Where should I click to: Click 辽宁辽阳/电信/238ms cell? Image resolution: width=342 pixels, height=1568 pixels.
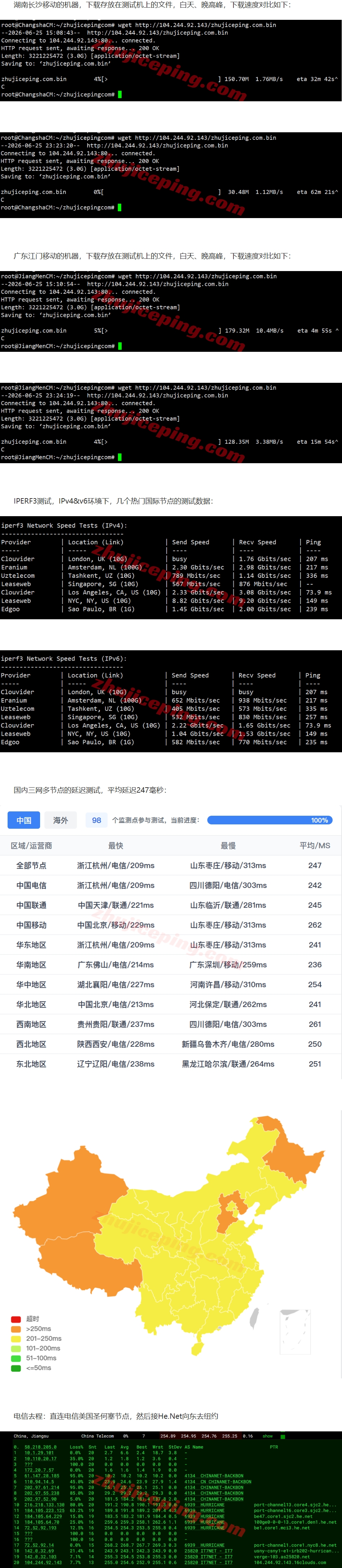(x=116, y=1064)
